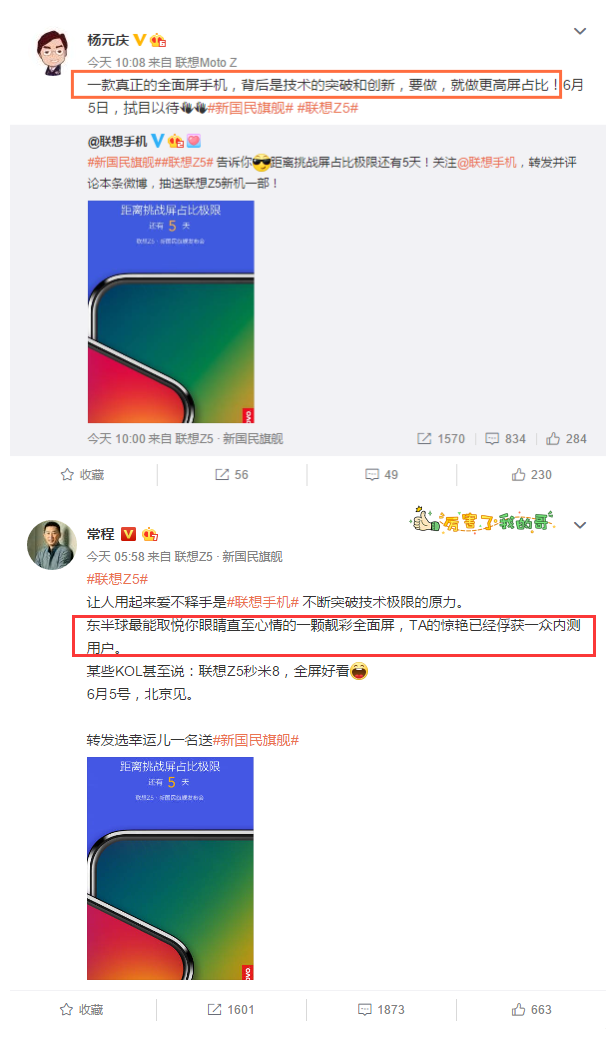
Task: Open comments showing 49
Action: pyautogui.click(x=382, y=474)
